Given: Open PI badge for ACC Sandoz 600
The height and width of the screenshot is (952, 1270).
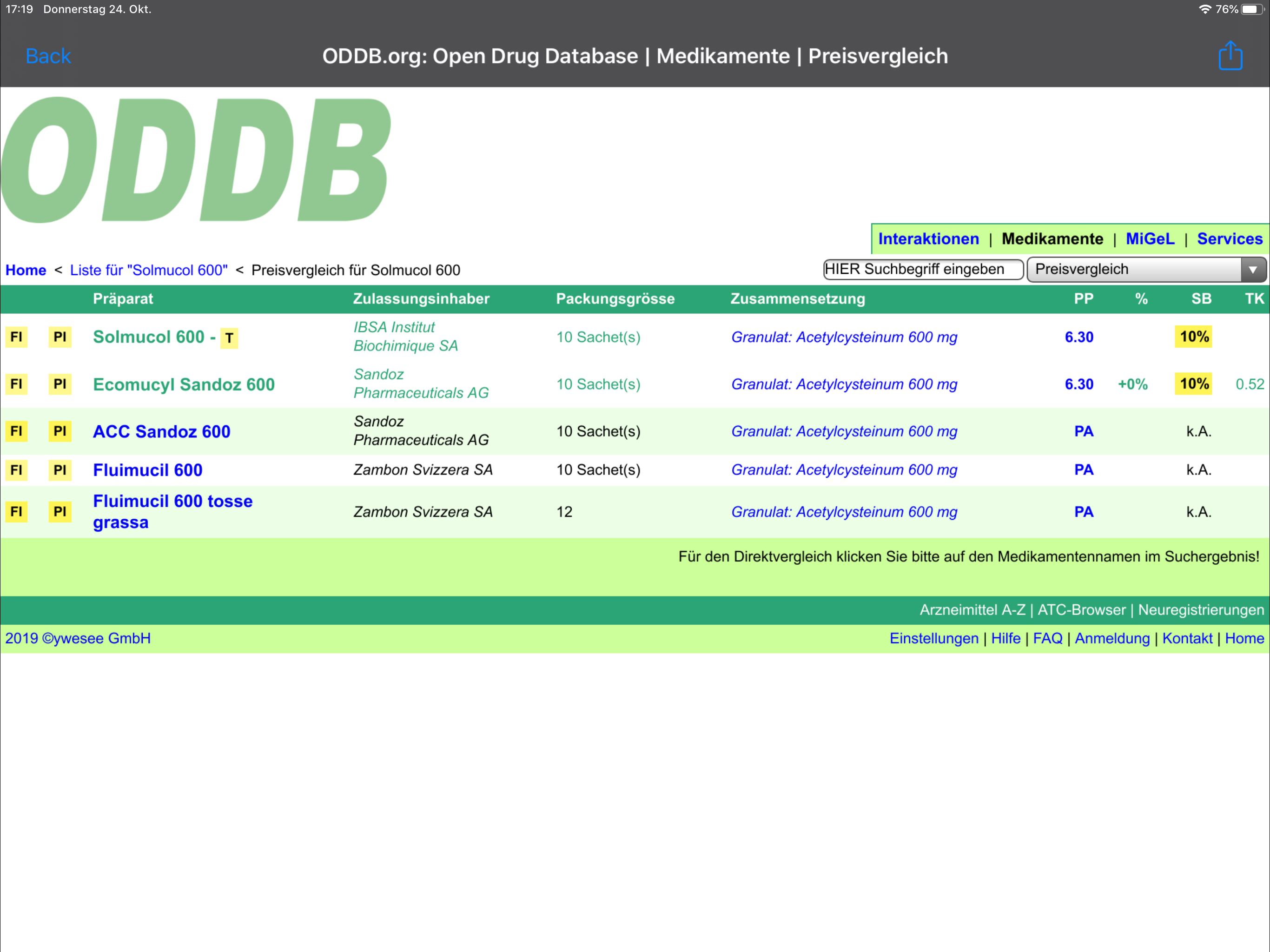Looking at the screenshot, I should point(60,430).
